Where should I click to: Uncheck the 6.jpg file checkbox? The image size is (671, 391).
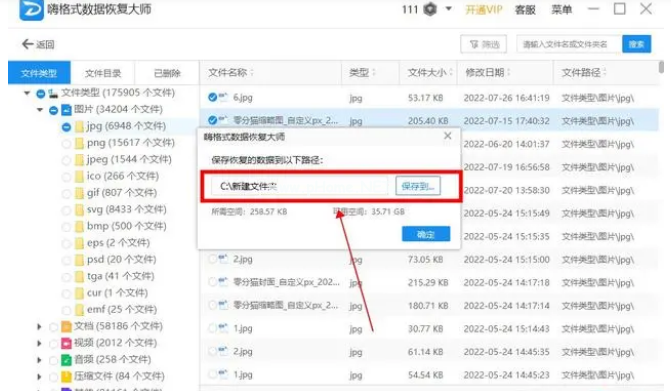[212, 98]
